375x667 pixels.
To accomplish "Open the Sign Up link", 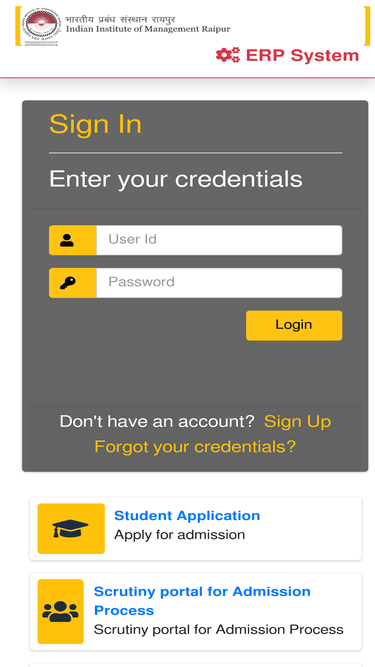I will pyautogui.click(x=297, y=422).
